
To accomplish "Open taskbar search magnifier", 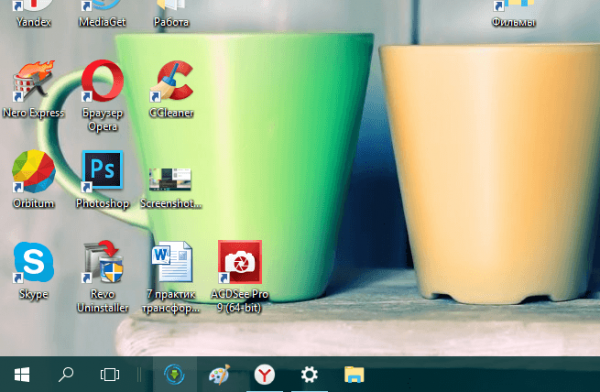I will (66, 375).
